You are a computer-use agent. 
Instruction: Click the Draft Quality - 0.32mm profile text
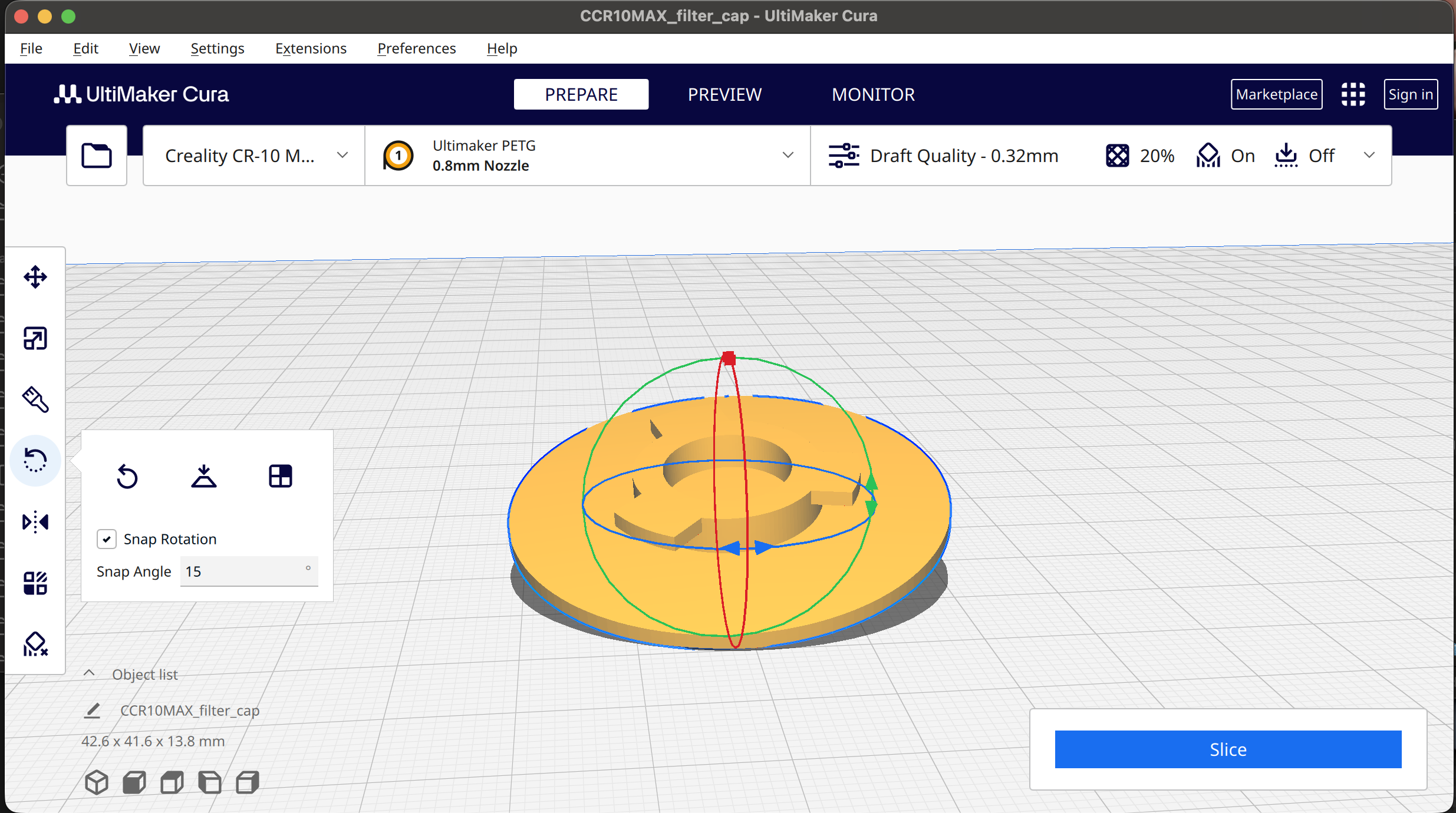[964, 156]
